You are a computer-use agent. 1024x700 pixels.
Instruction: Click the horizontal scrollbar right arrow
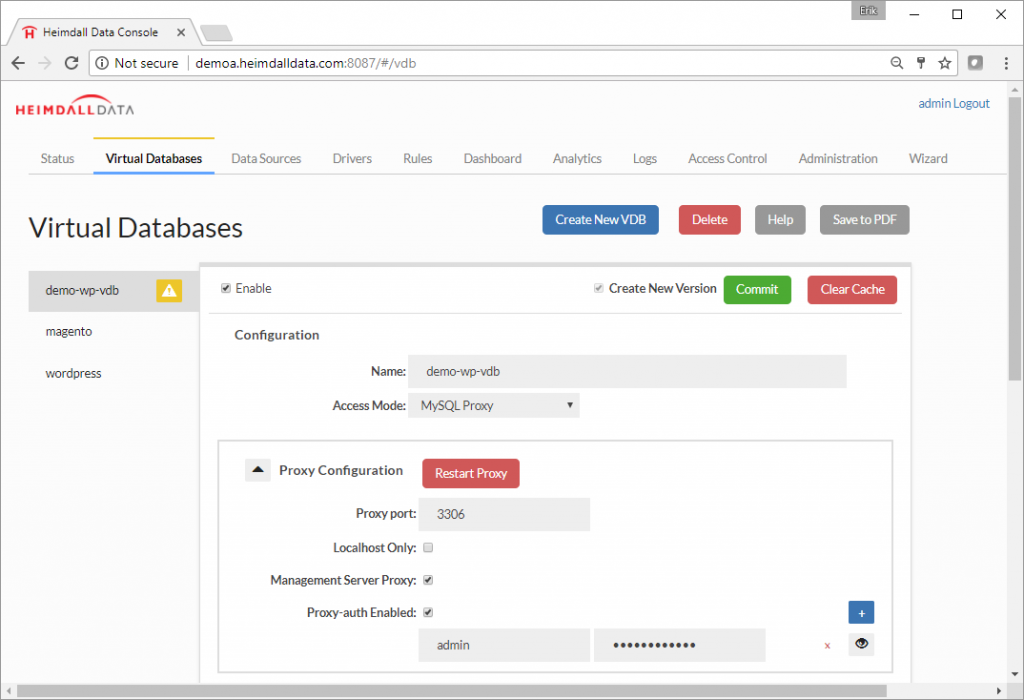pos(999,691)
